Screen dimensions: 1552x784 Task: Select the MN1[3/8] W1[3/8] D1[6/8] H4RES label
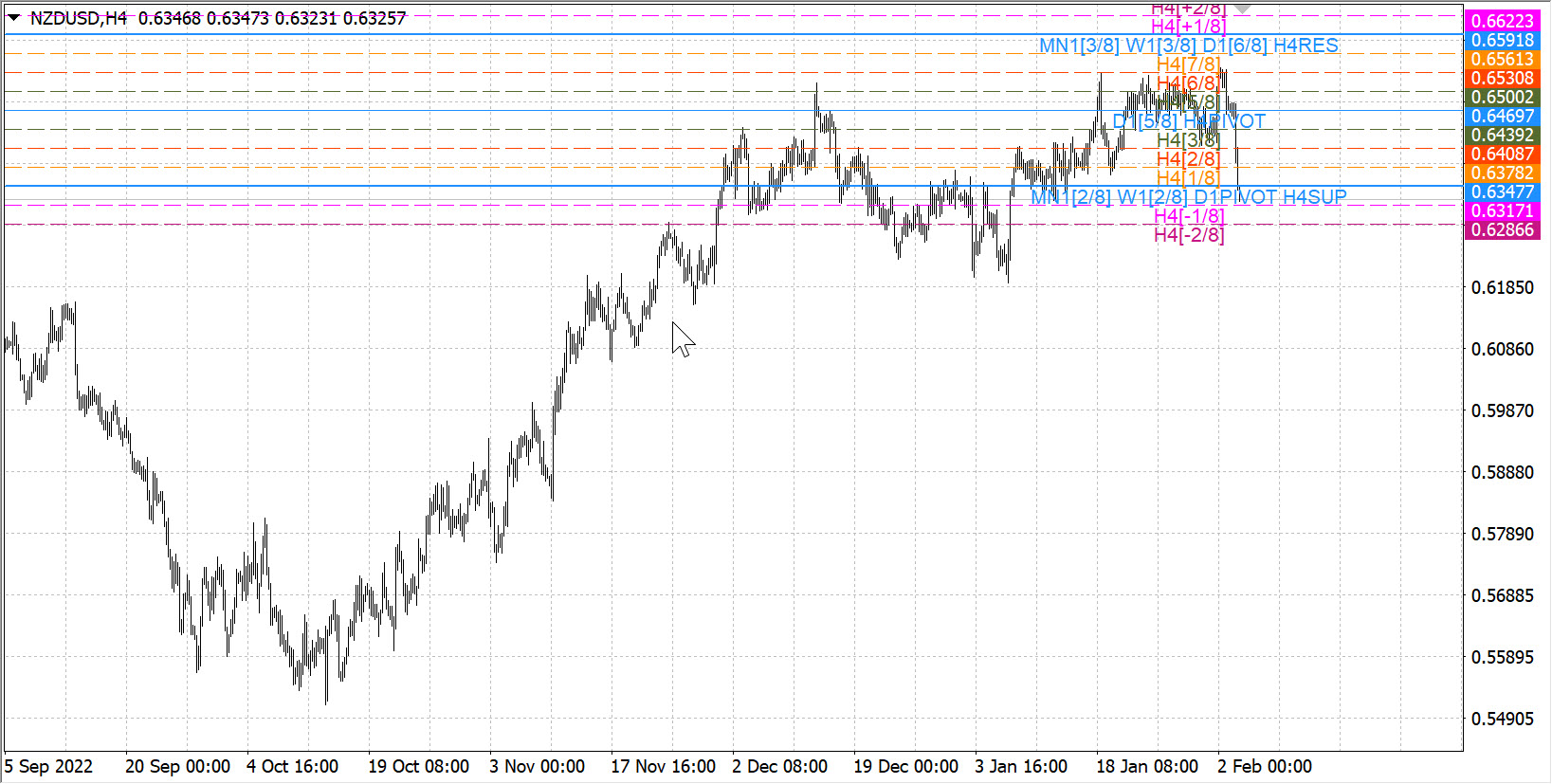1188,46
